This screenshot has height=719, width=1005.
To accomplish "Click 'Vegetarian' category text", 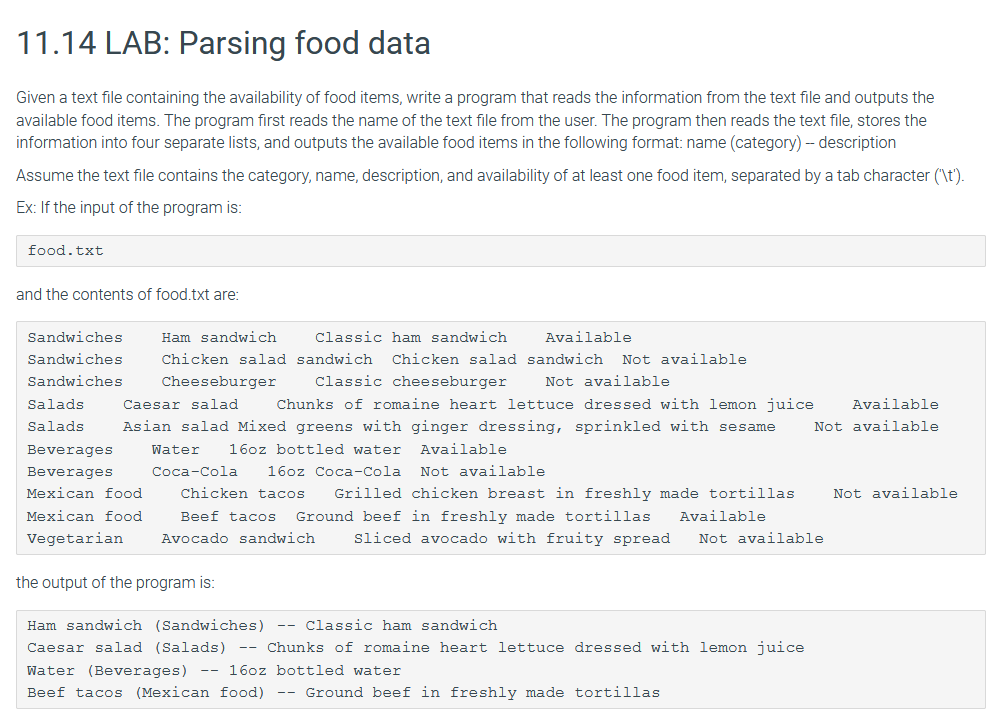I will 75,539.
